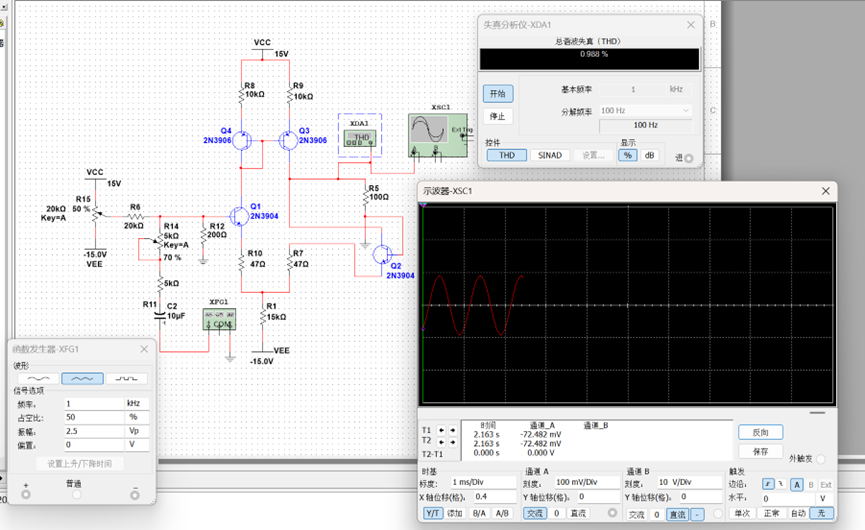Select transistor Q3 2N3906 on schematic
Screen dimensions: 865x530
click(x=289, y=140)
